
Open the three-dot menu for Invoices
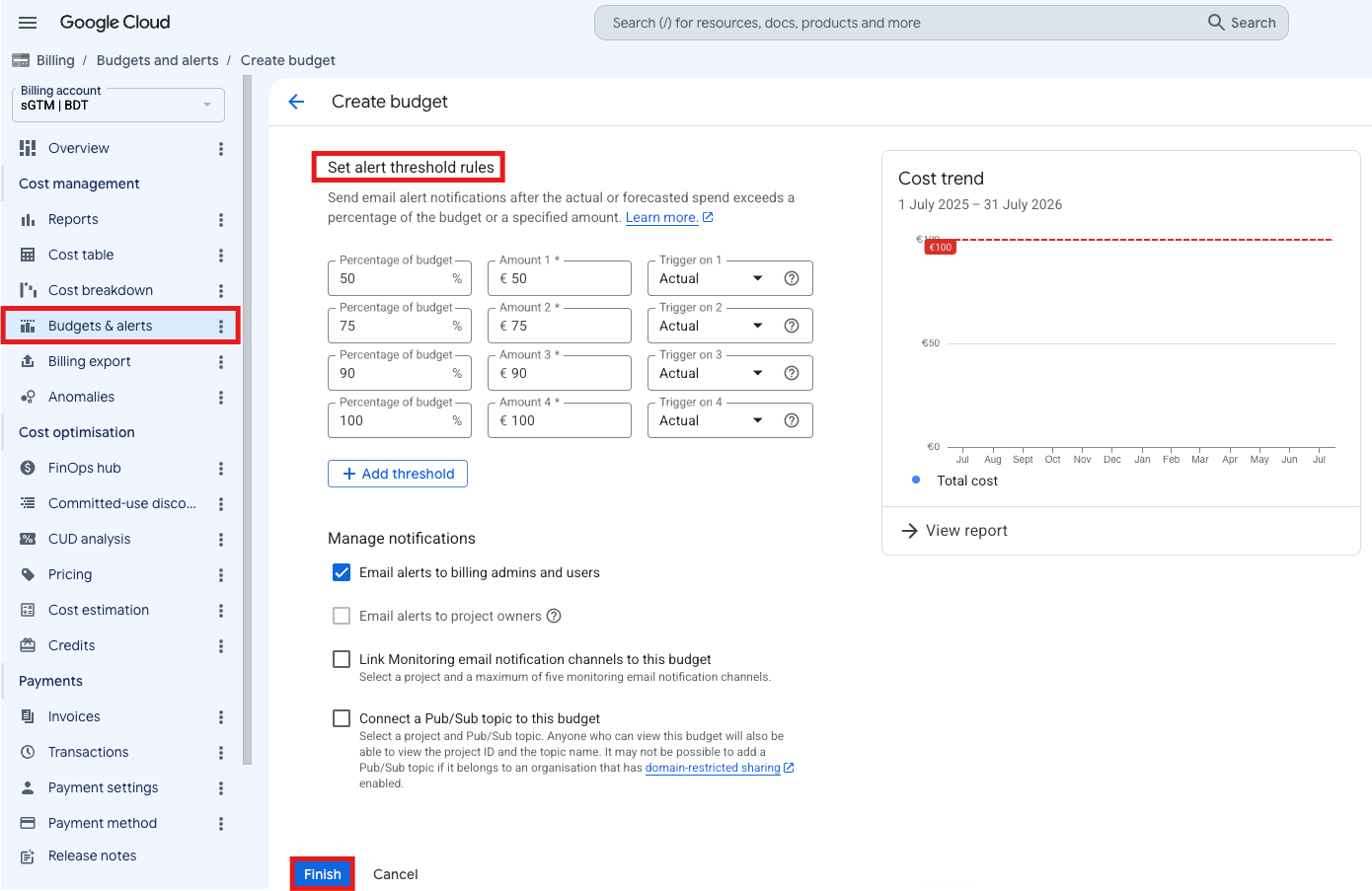tap(221, 717)
